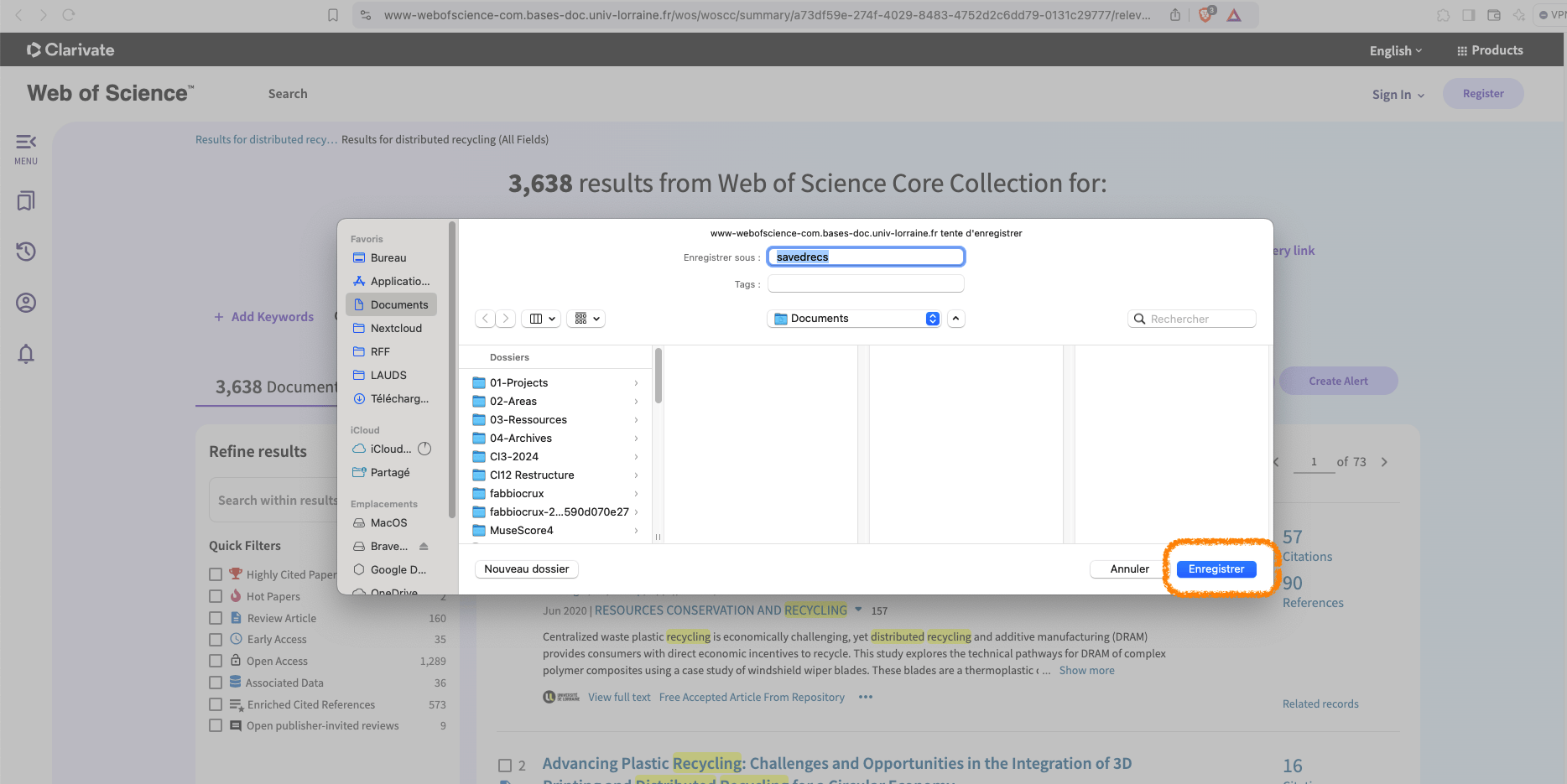The width and height of the screenshot is (1567, 784).
Task: Open the marked list bookmark icon
Action: (x=26, y=201)
